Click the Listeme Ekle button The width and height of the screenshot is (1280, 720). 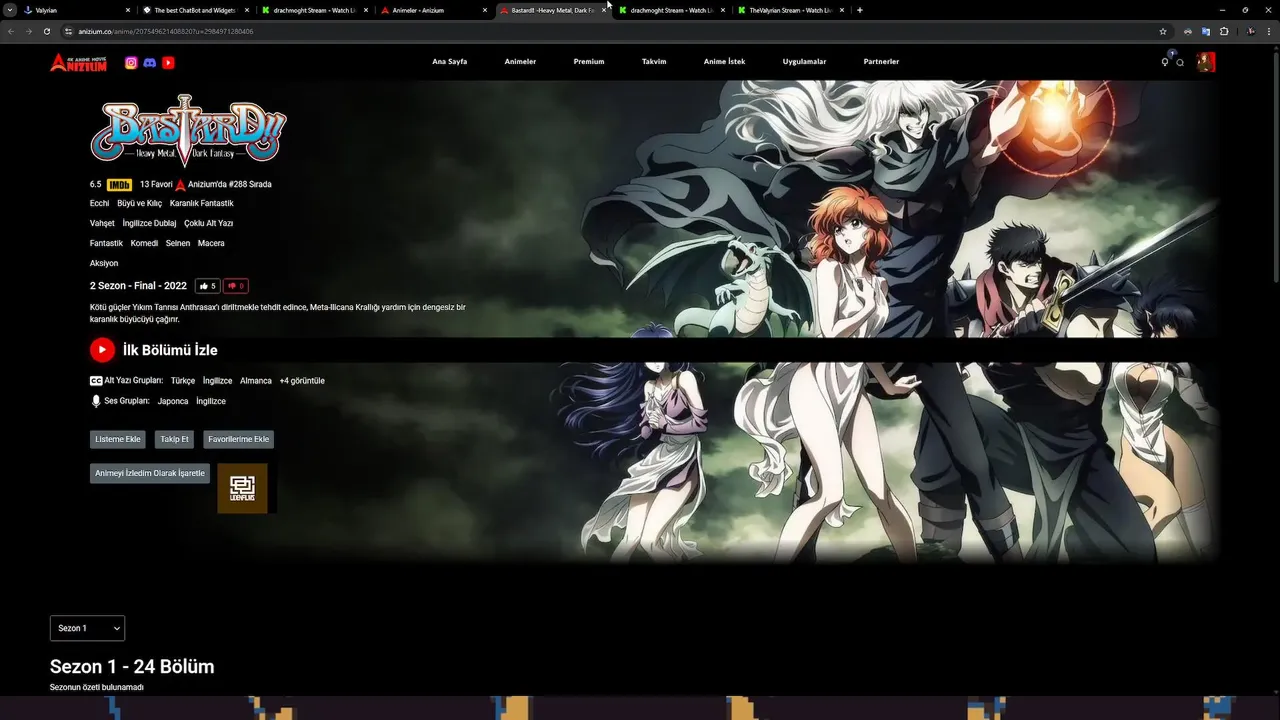coord(117,439)
